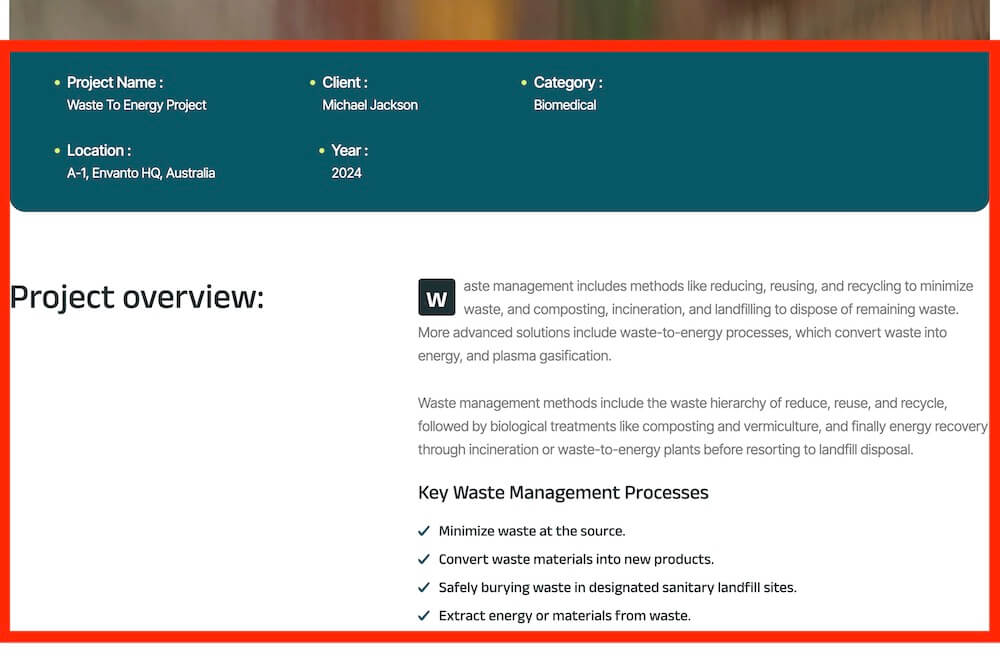1000x669 pixels.
Task: Click the Safely burying waste list item text
Action: pos(617,587)
